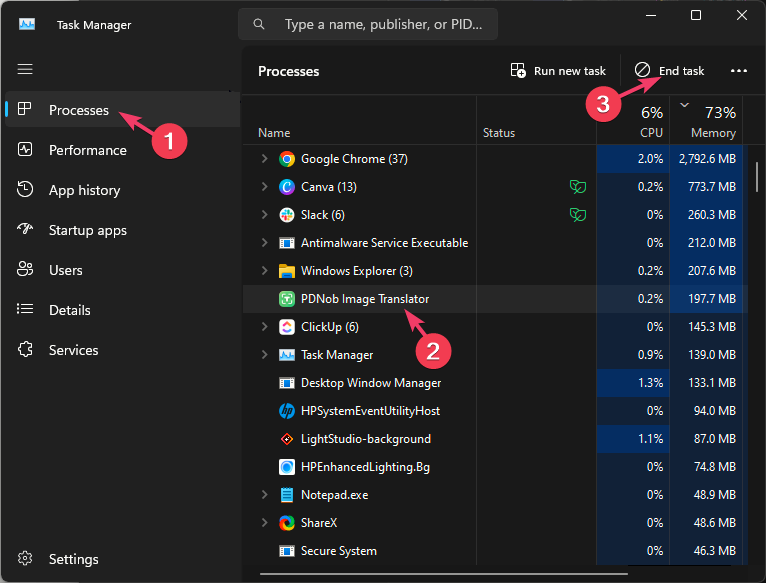
Task: Click the PDNob Image Translator icon
Action: pos(287,299)
